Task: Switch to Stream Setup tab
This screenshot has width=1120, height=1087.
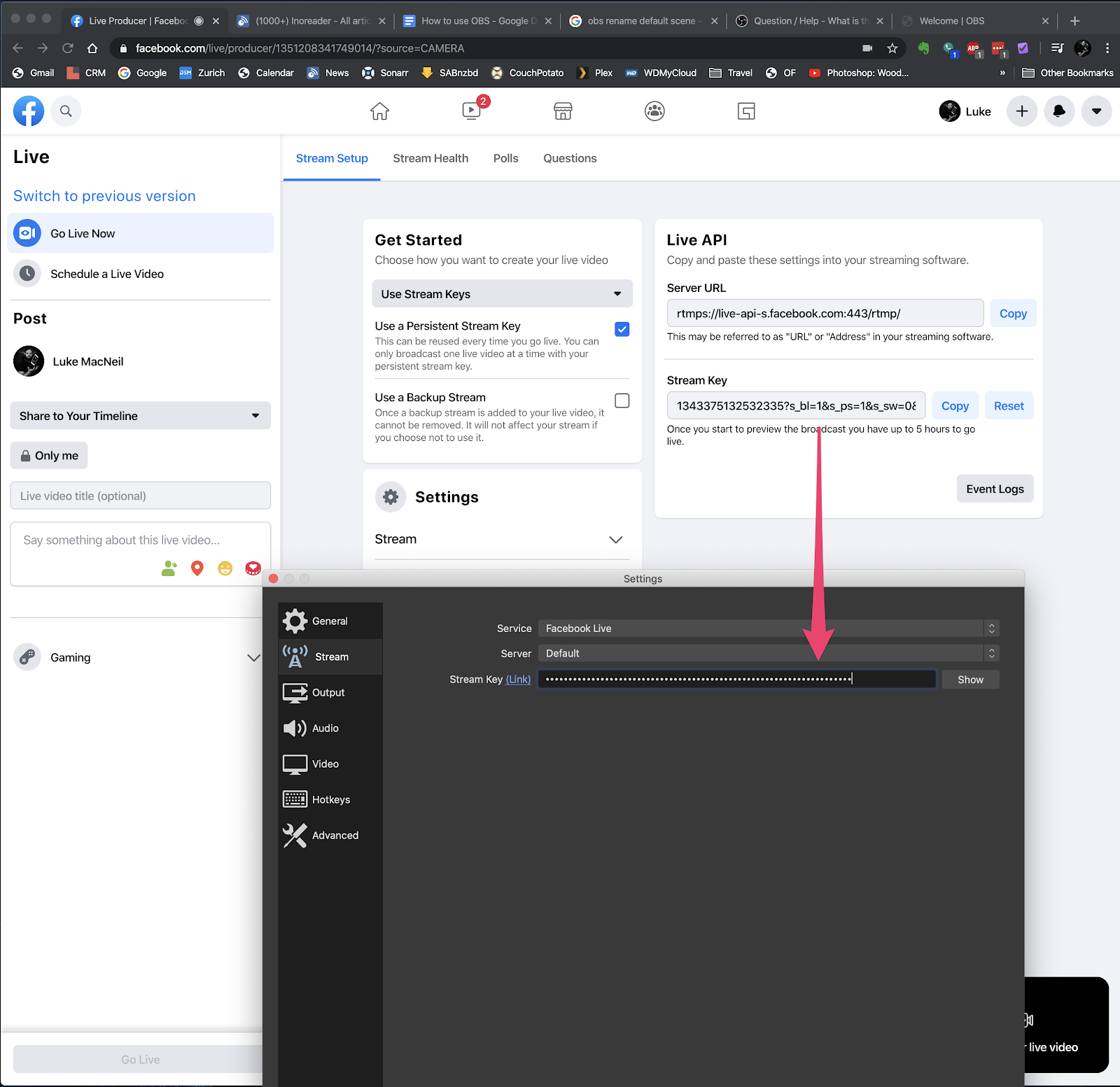Action: (332, 158)
